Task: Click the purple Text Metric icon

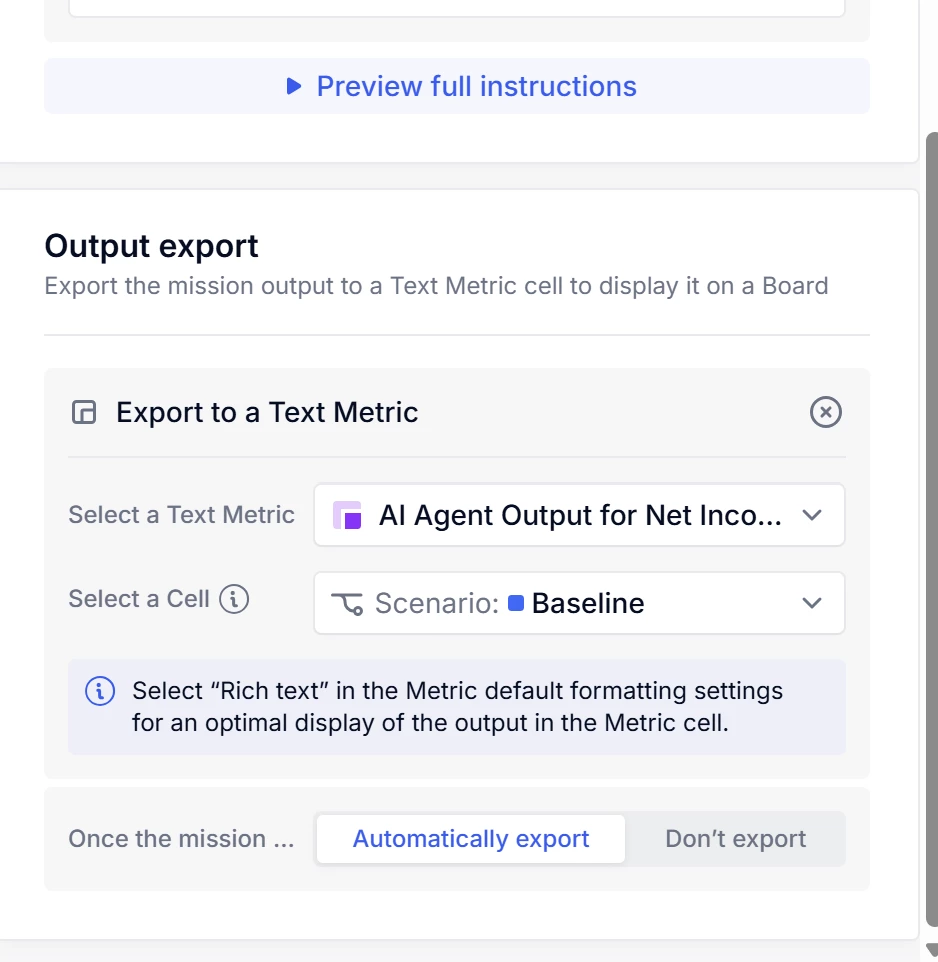Action: coord(347,515)
